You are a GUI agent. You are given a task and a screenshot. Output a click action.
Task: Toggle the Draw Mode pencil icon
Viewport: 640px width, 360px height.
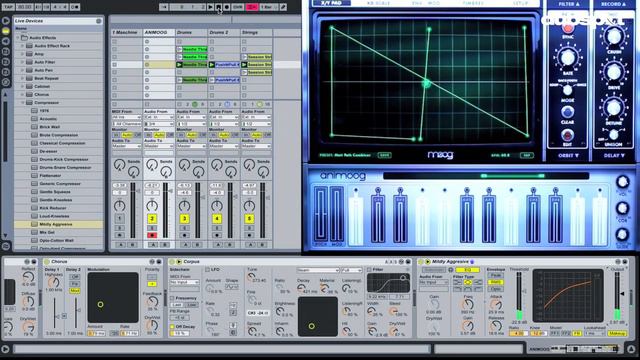[x=283, y=7]
